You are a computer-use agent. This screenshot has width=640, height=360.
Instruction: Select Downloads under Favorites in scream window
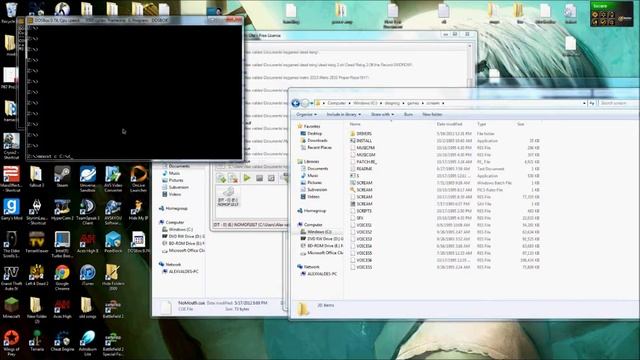[317, 140]
